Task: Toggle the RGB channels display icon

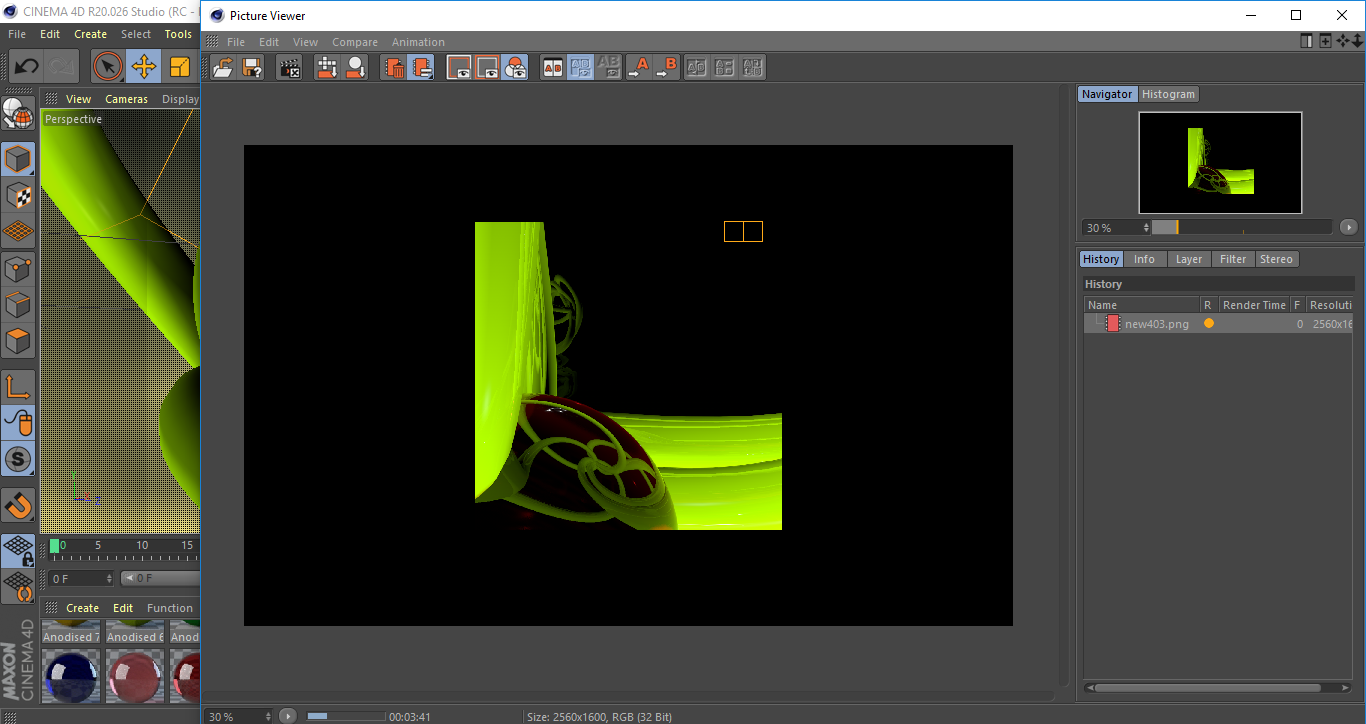Action: click(x=515, y=67)
